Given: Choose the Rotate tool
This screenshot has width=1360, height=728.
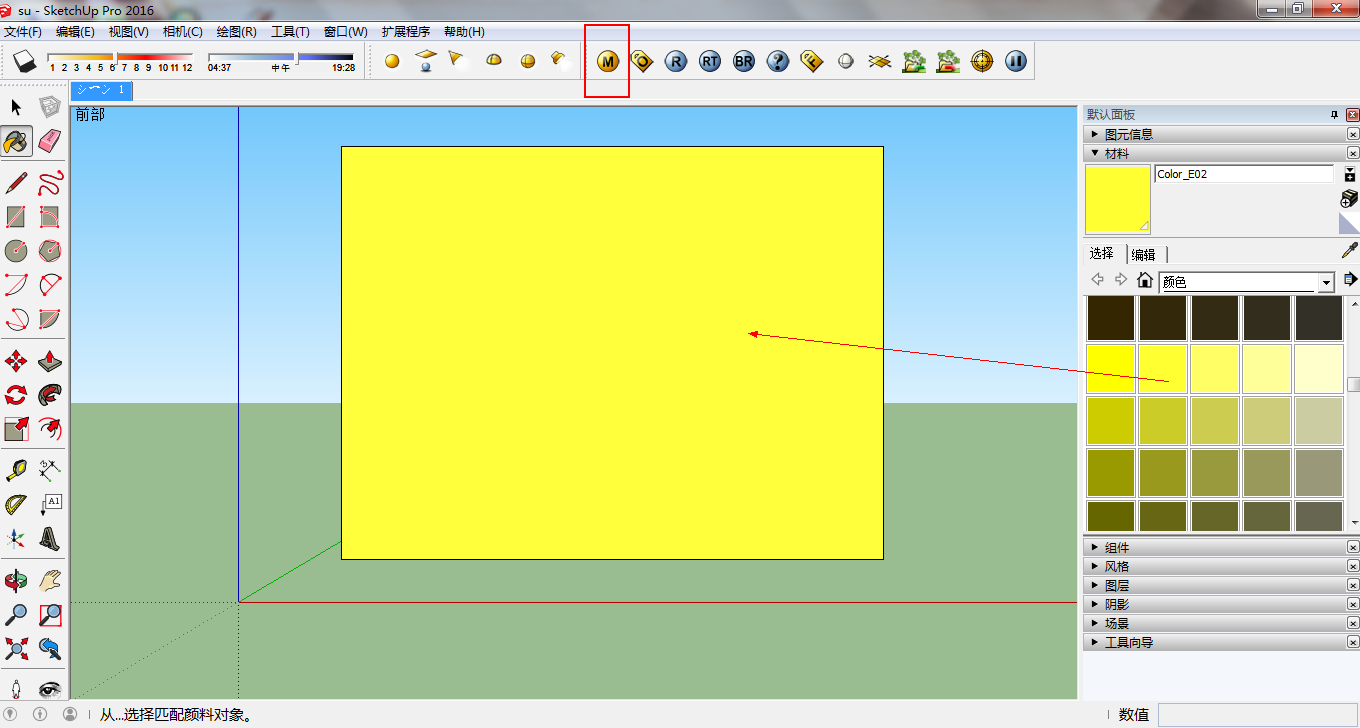Looking at the screenshot, I should 16,395.
